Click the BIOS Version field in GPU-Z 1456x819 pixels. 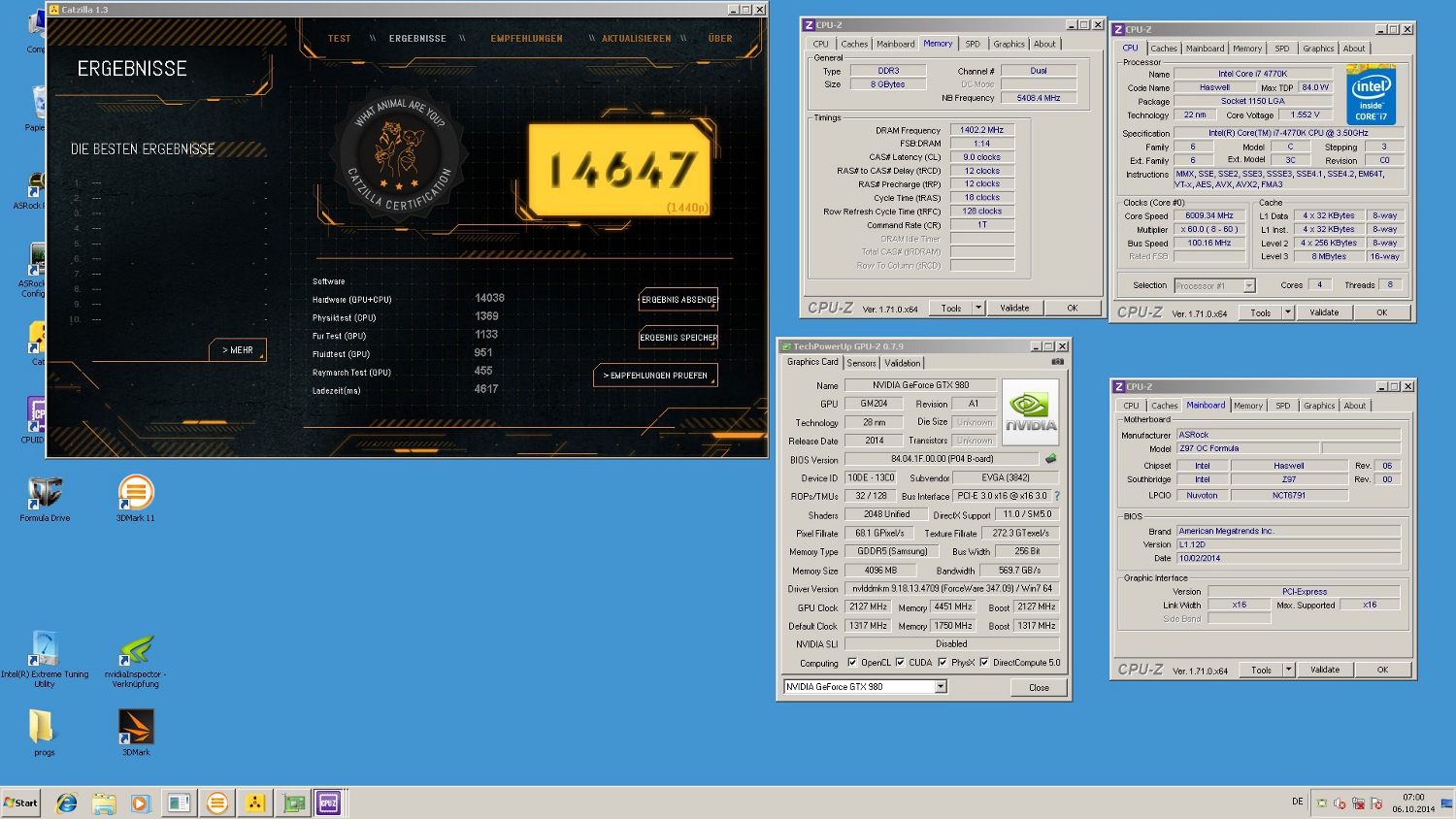942,459
